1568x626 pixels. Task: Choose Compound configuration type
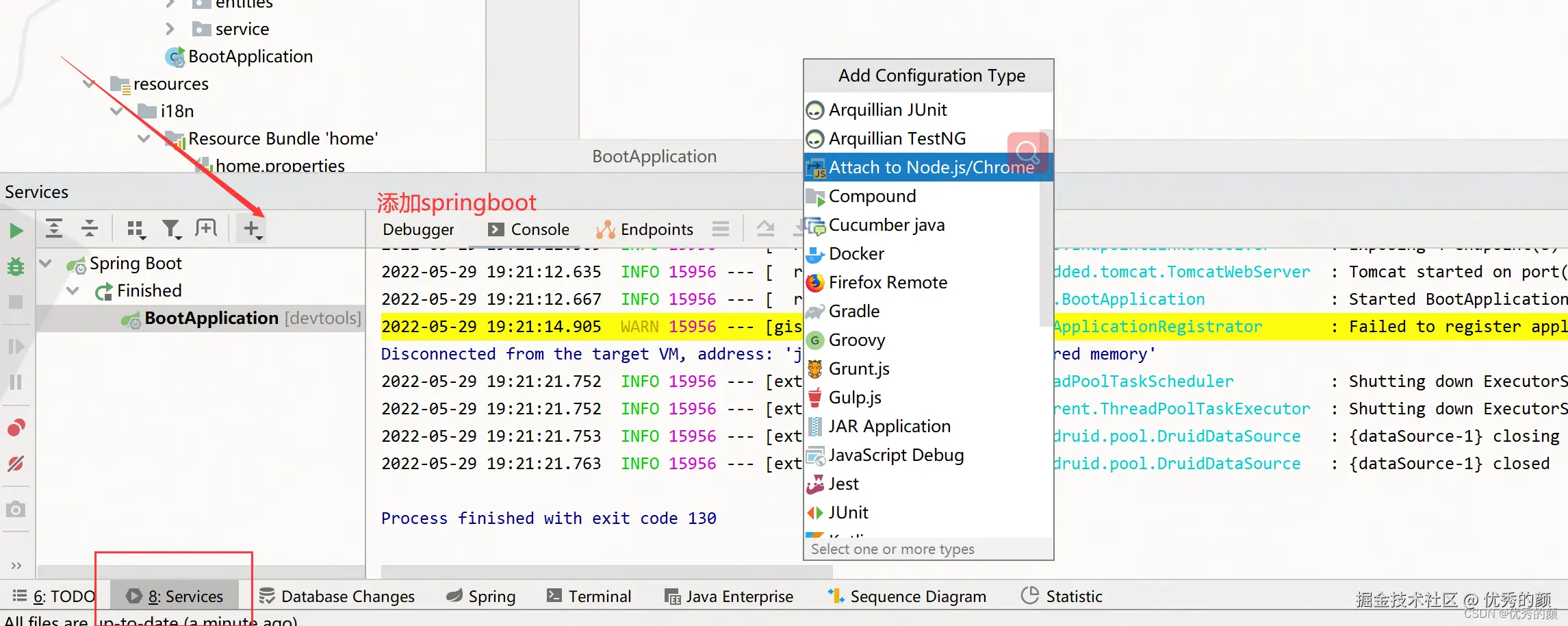pyautogui.click(x=921, y=196)
